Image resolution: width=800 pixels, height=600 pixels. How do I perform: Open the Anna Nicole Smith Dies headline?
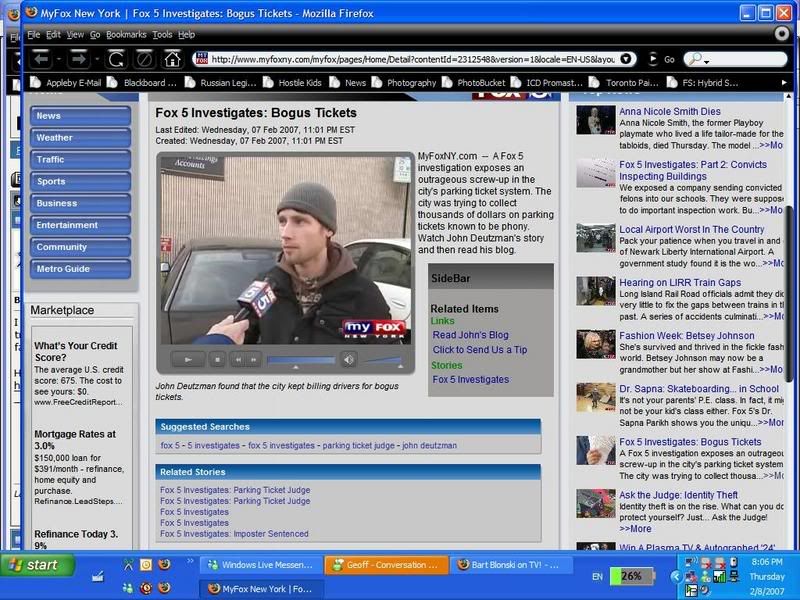coord(669,112)
